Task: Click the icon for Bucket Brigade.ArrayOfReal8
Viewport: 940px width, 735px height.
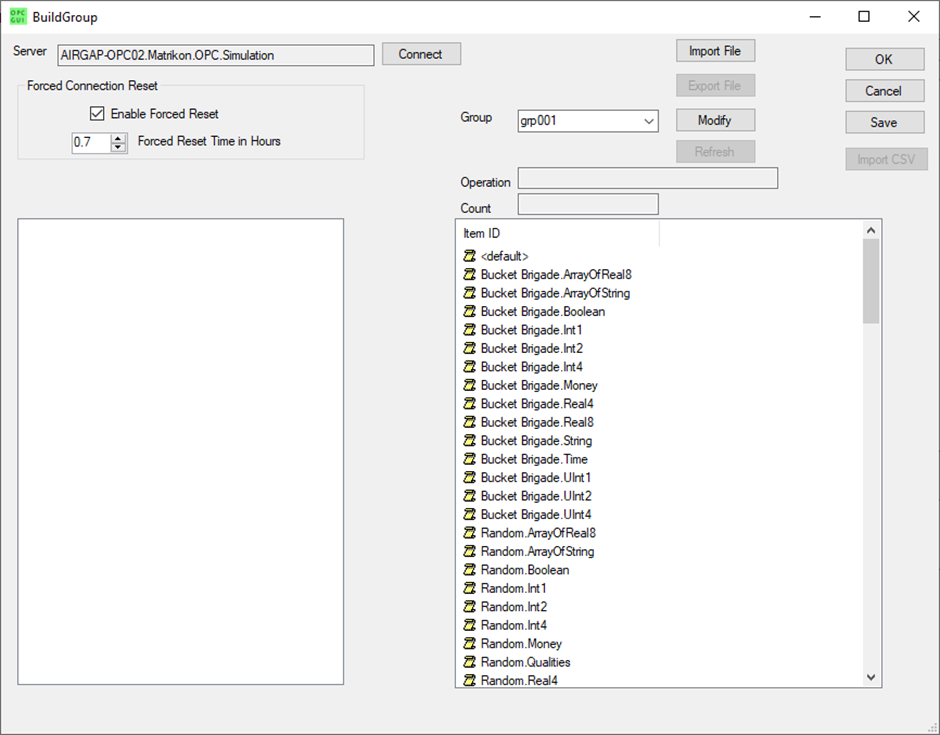Action: tap(469, 275)
